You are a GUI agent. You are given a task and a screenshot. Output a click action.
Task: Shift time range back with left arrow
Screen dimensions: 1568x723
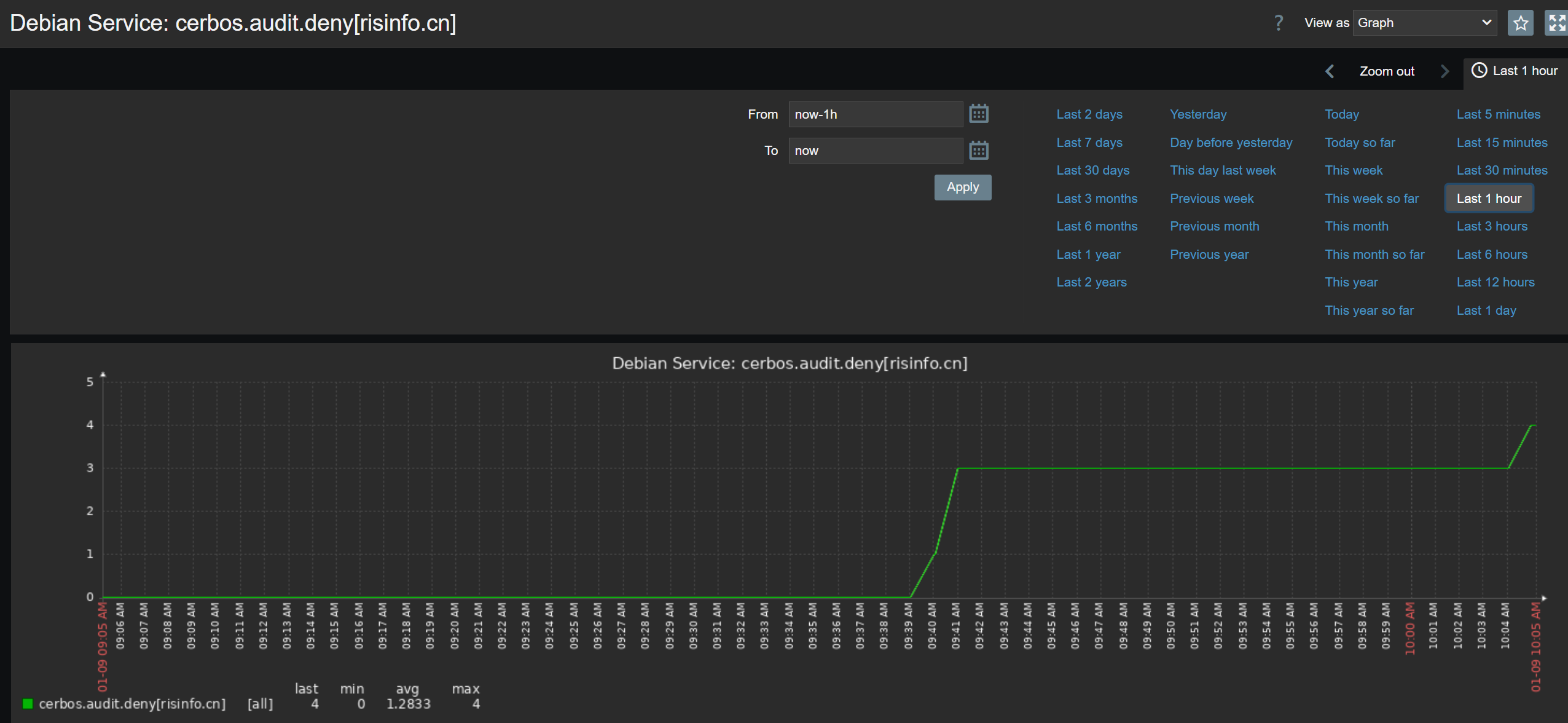coord(1330,71)
